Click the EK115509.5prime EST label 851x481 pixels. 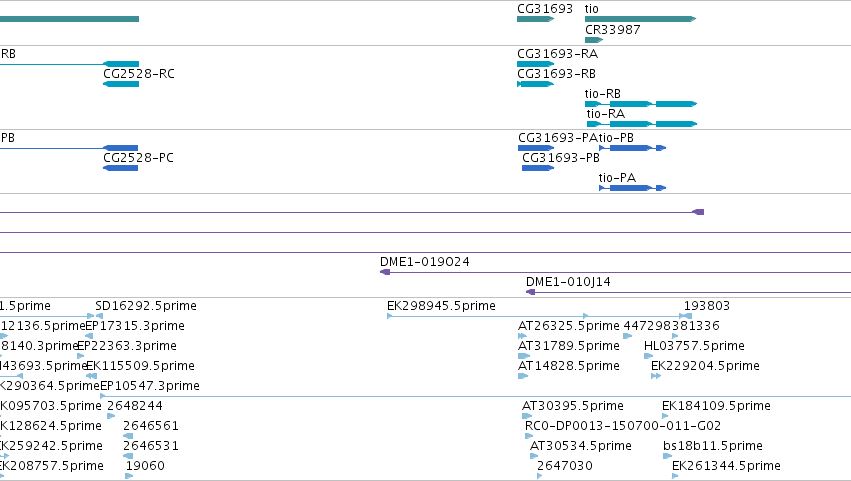[141, 366]
